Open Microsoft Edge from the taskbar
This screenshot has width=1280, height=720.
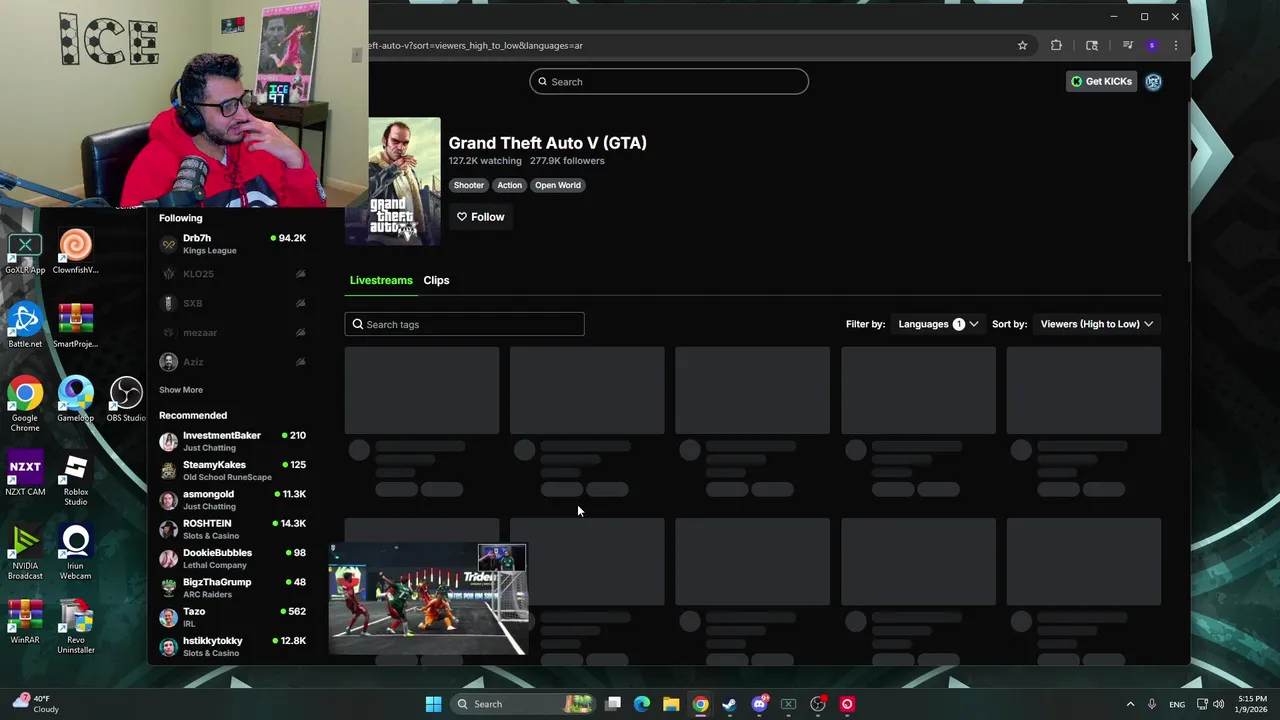point(642,704)
